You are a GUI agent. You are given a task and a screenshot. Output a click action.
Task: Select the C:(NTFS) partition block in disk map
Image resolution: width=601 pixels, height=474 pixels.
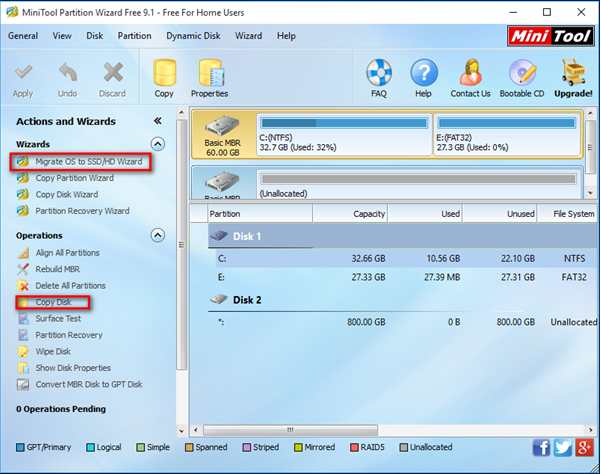pos(344,134)
